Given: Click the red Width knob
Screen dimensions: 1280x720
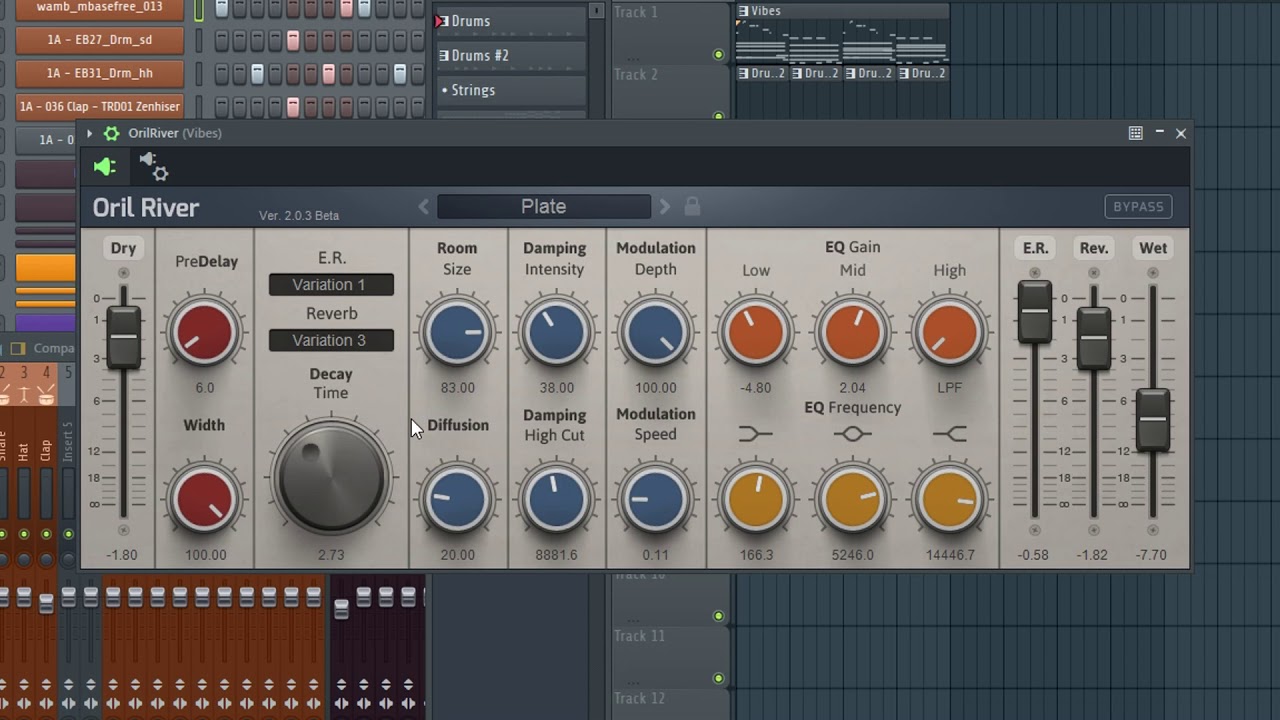Looking at the screenshot, I should pos(205,499).
